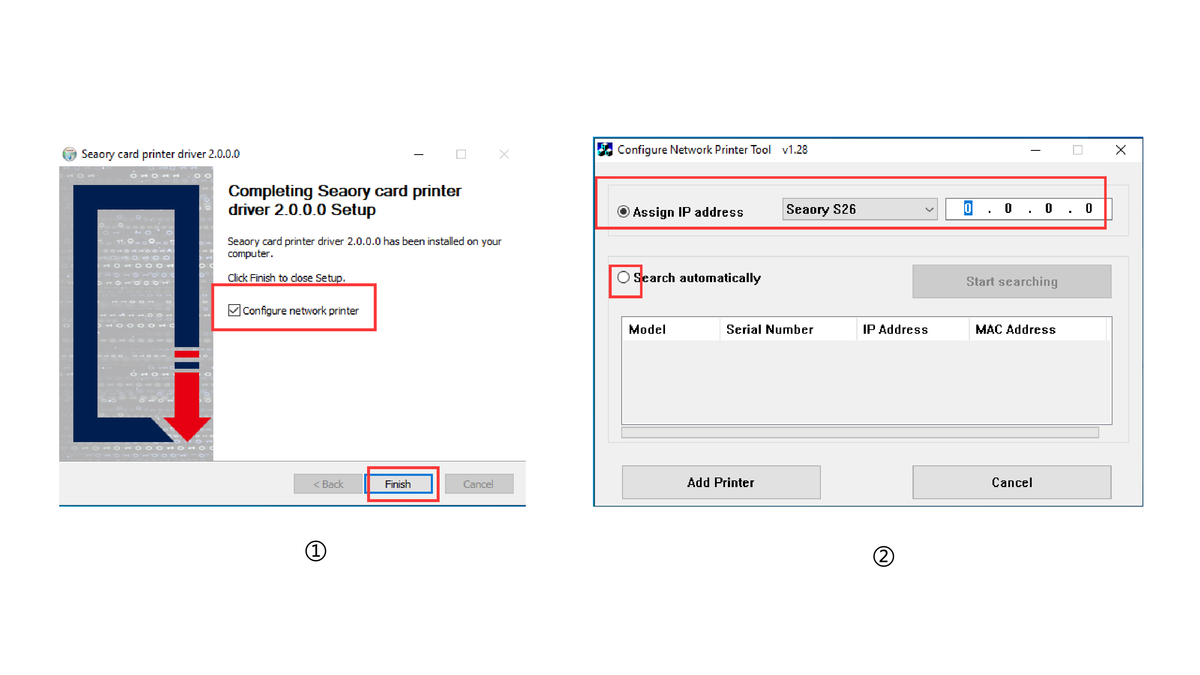The width and height of the screenshot is (1200, 675).
Task: Click the Model column header
Action: tap(670, 329)
